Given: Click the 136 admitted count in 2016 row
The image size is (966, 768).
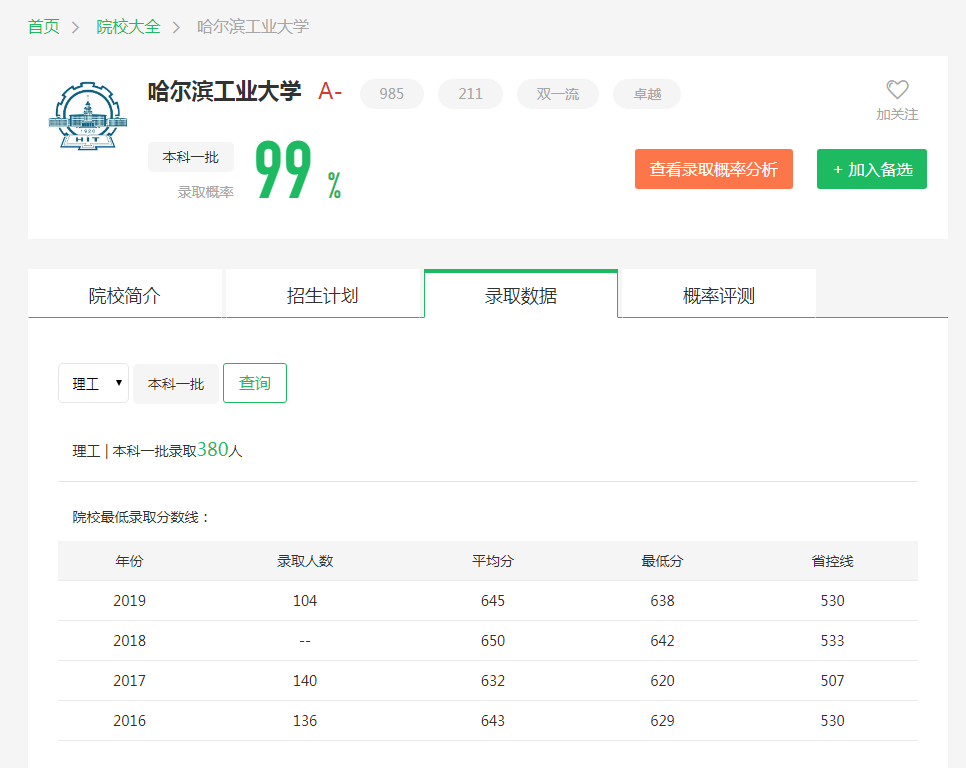Looking at the screenshot, I should (x=305, y=721).
